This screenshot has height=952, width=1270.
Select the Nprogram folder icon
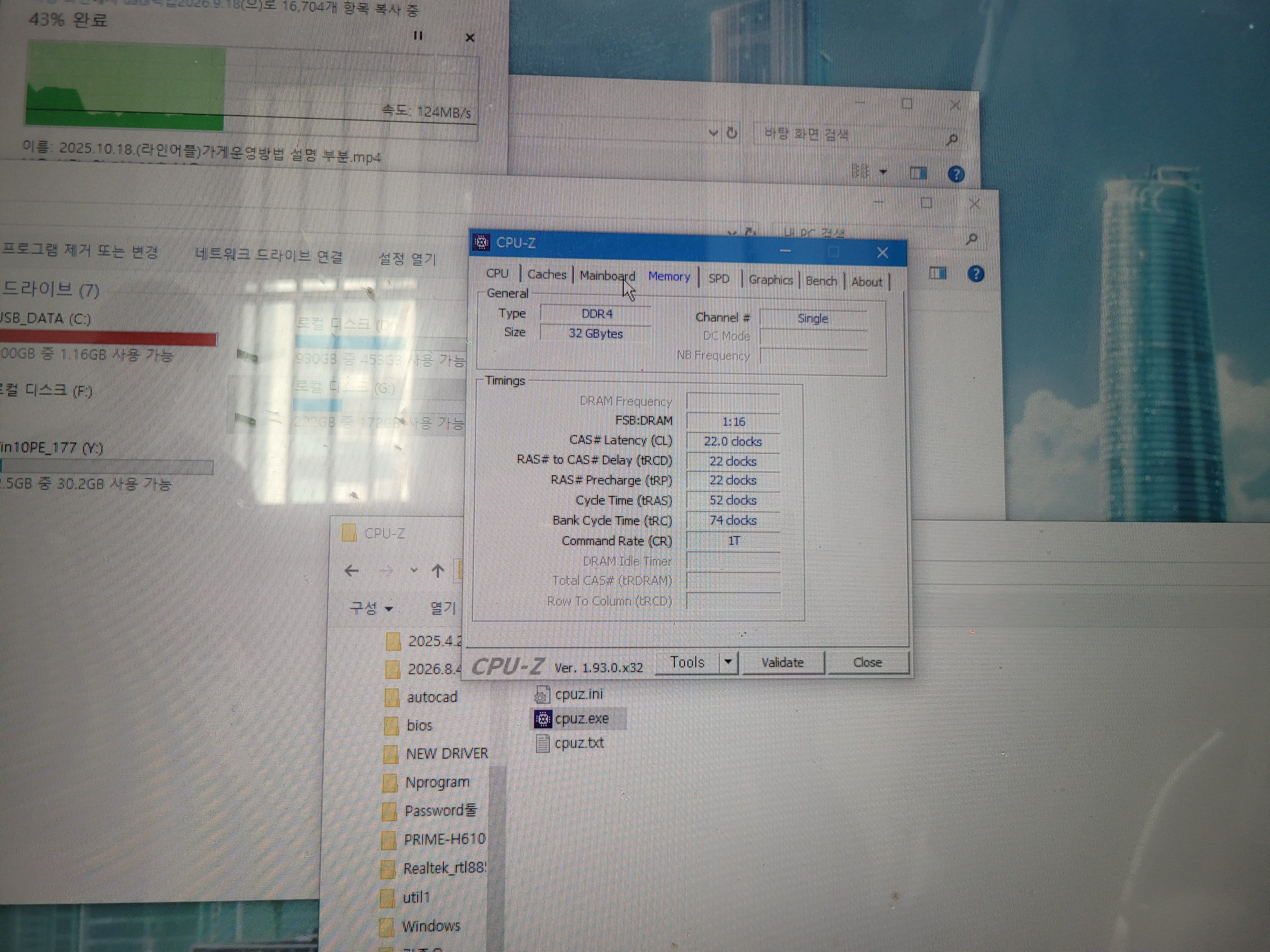coord(390,783)
